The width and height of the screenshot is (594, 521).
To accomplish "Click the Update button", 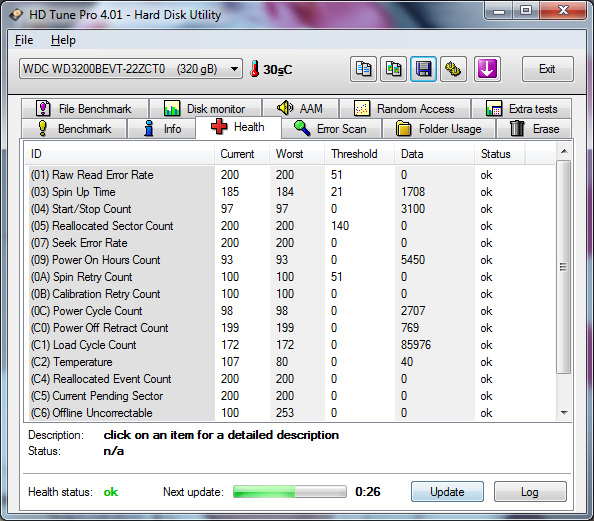I will [x=447, y=492].
